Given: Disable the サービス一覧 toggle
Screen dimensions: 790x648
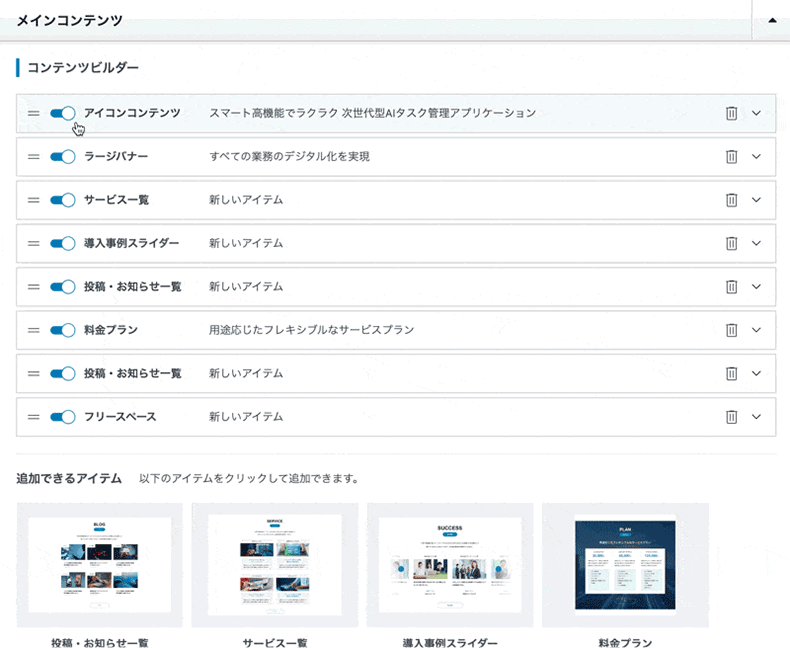Looking at the screenshot, I should pos(63,200).
